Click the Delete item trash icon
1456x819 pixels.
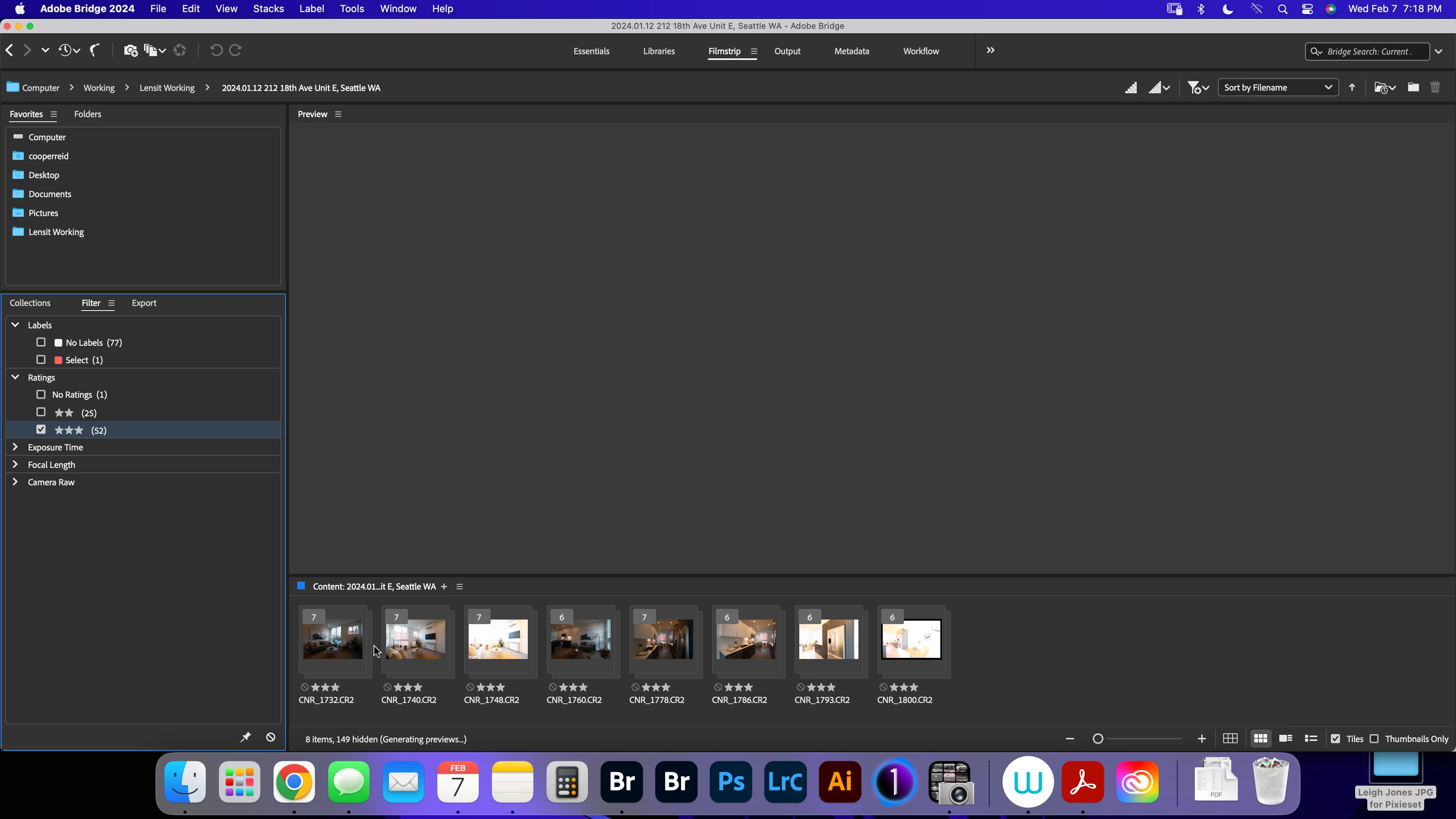click(1434, 88)
